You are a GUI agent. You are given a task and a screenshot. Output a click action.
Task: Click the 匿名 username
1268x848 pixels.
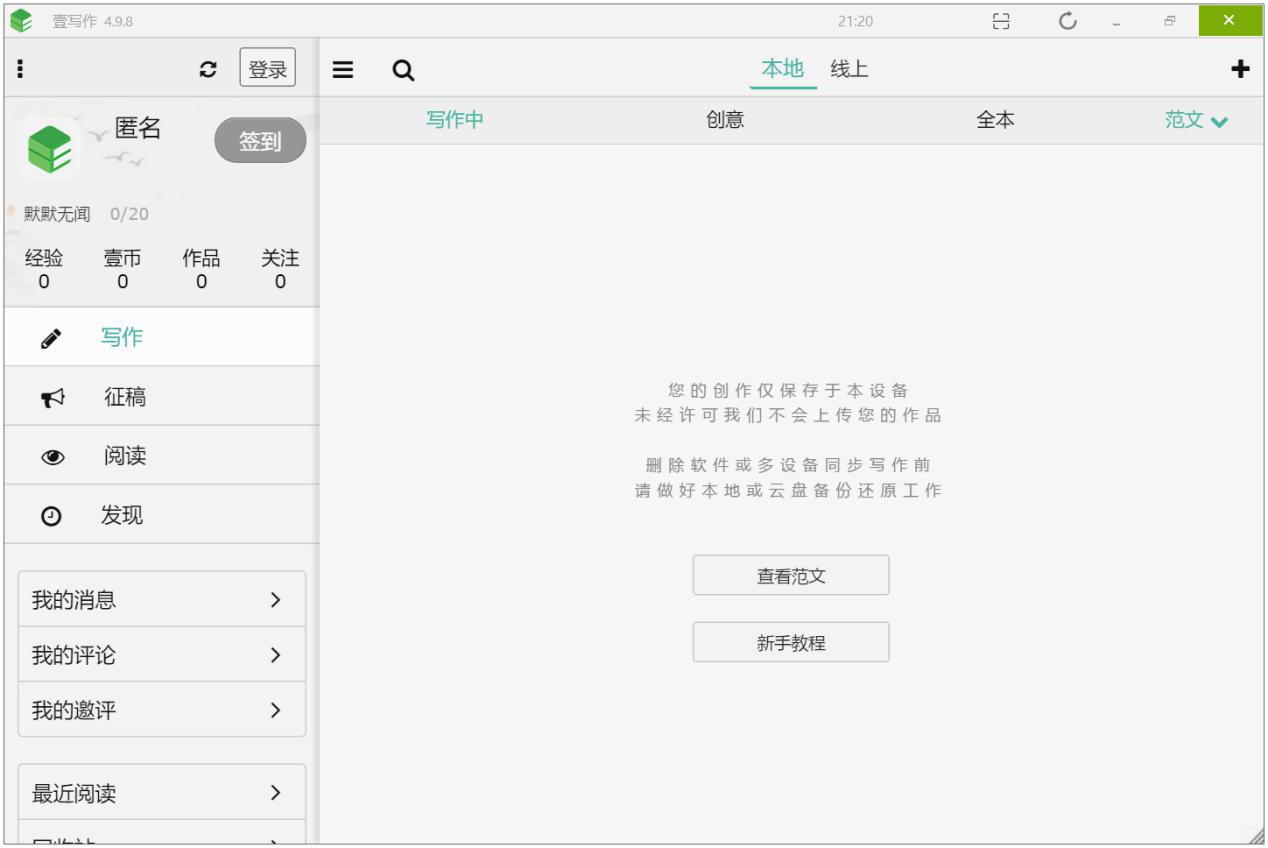[x=138, y=128]
